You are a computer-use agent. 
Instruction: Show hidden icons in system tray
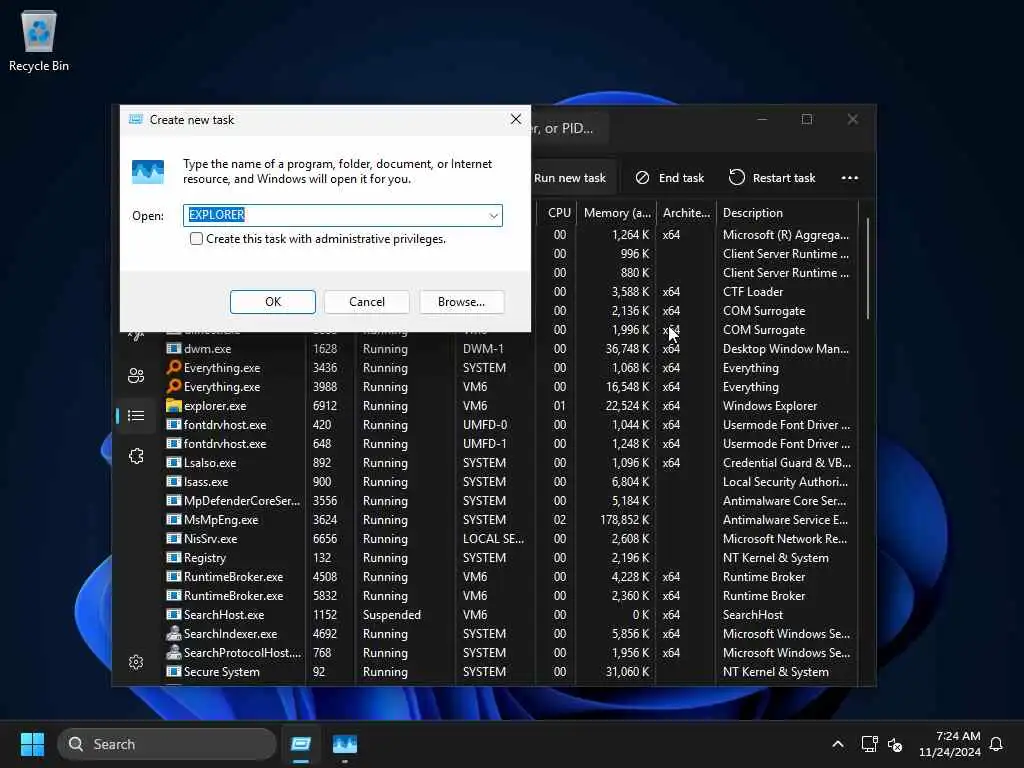[x=837, y=744]
